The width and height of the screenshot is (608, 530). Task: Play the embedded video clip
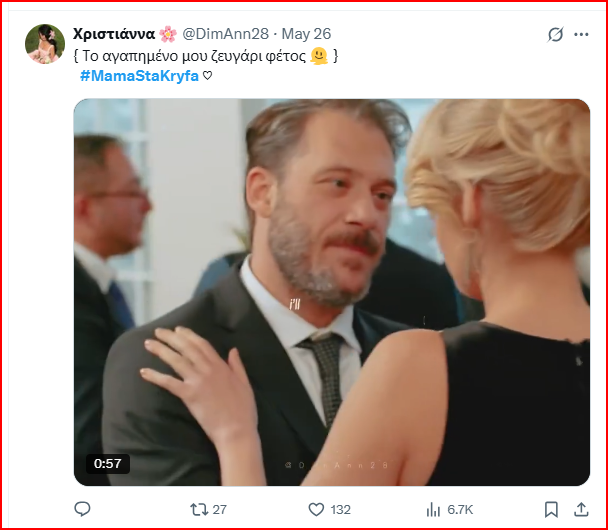click(x=331, y=292)
